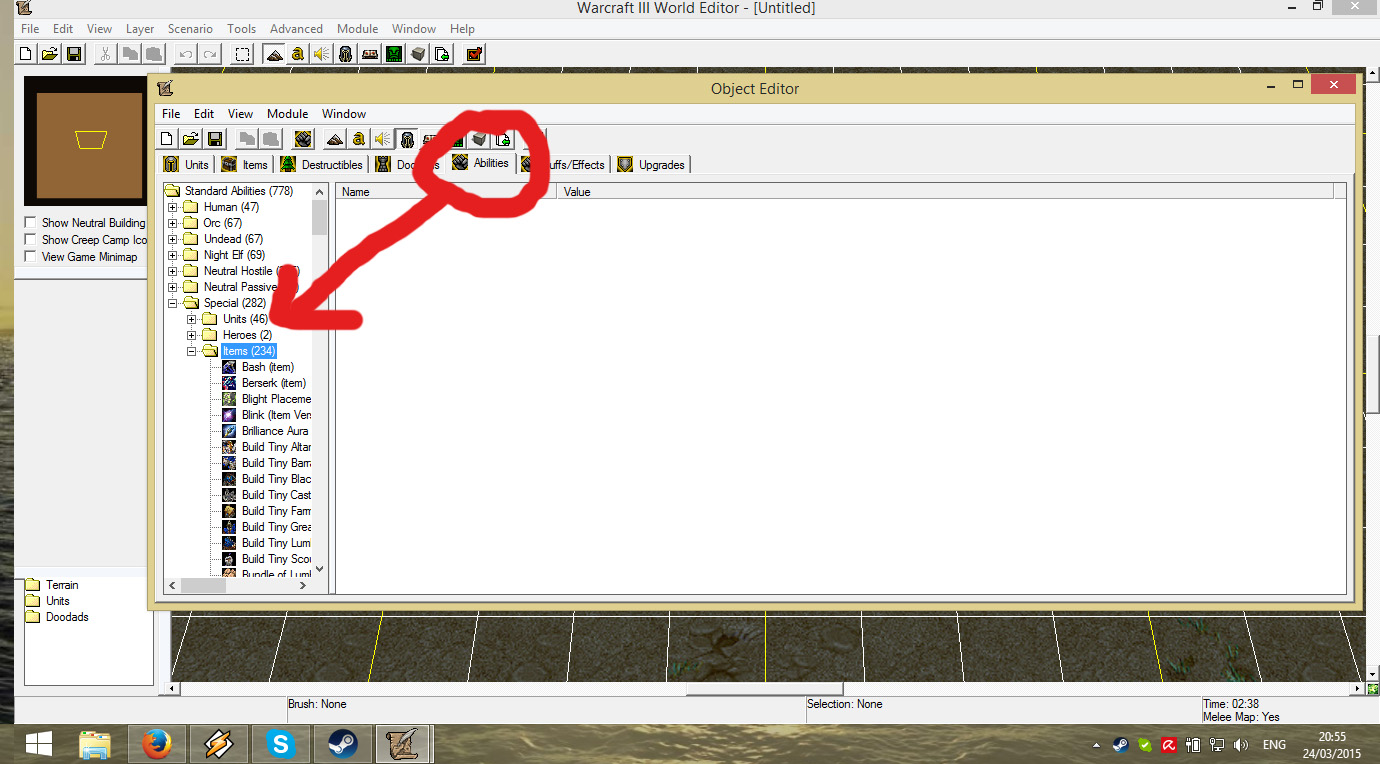This screenshot has height=764, width=1380.
Task: Expand the Night Elf (69) folder
Action: click(173, 255)
